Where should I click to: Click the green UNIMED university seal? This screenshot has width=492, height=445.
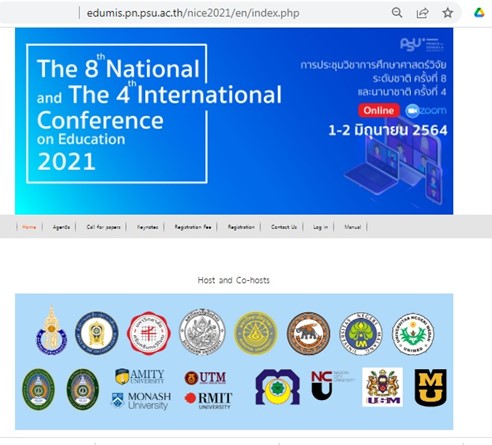[413, 333]
